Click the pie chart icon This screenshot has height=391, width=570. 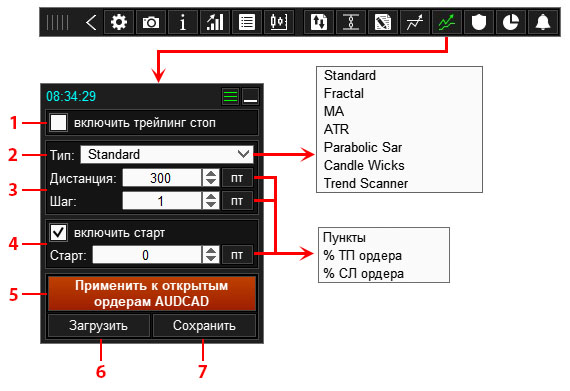511,22
